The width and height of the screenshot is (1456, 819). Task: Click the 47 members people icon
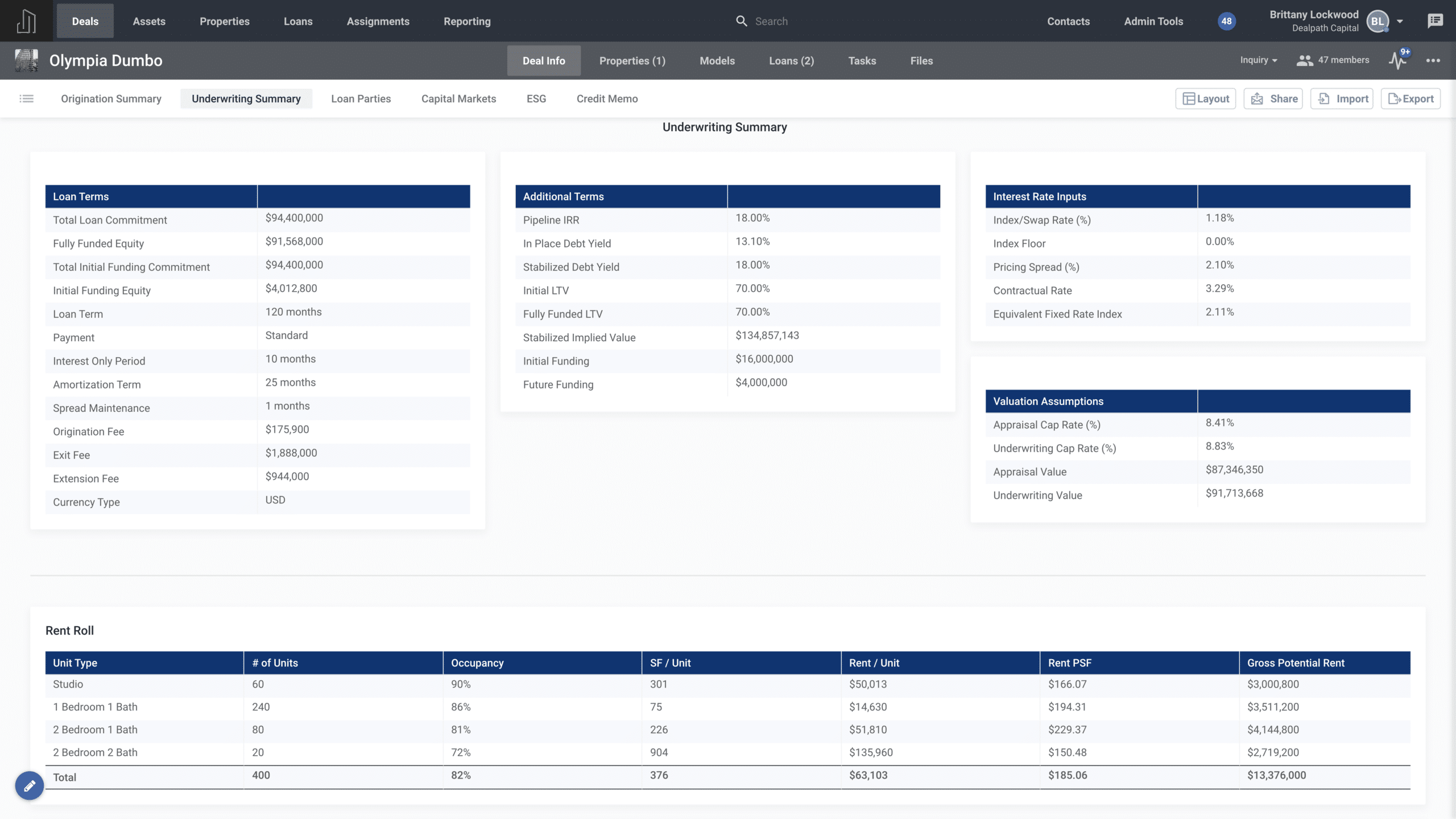pyautogui.click(x=1304, y=60)
